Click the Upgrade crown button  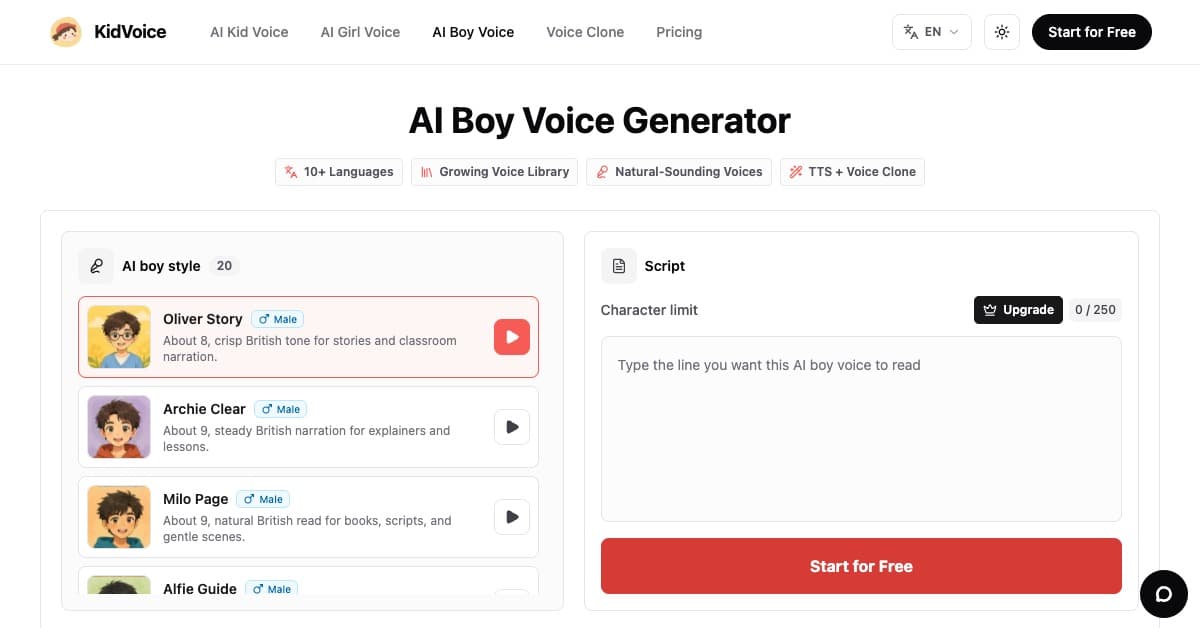pos(1018,310)
